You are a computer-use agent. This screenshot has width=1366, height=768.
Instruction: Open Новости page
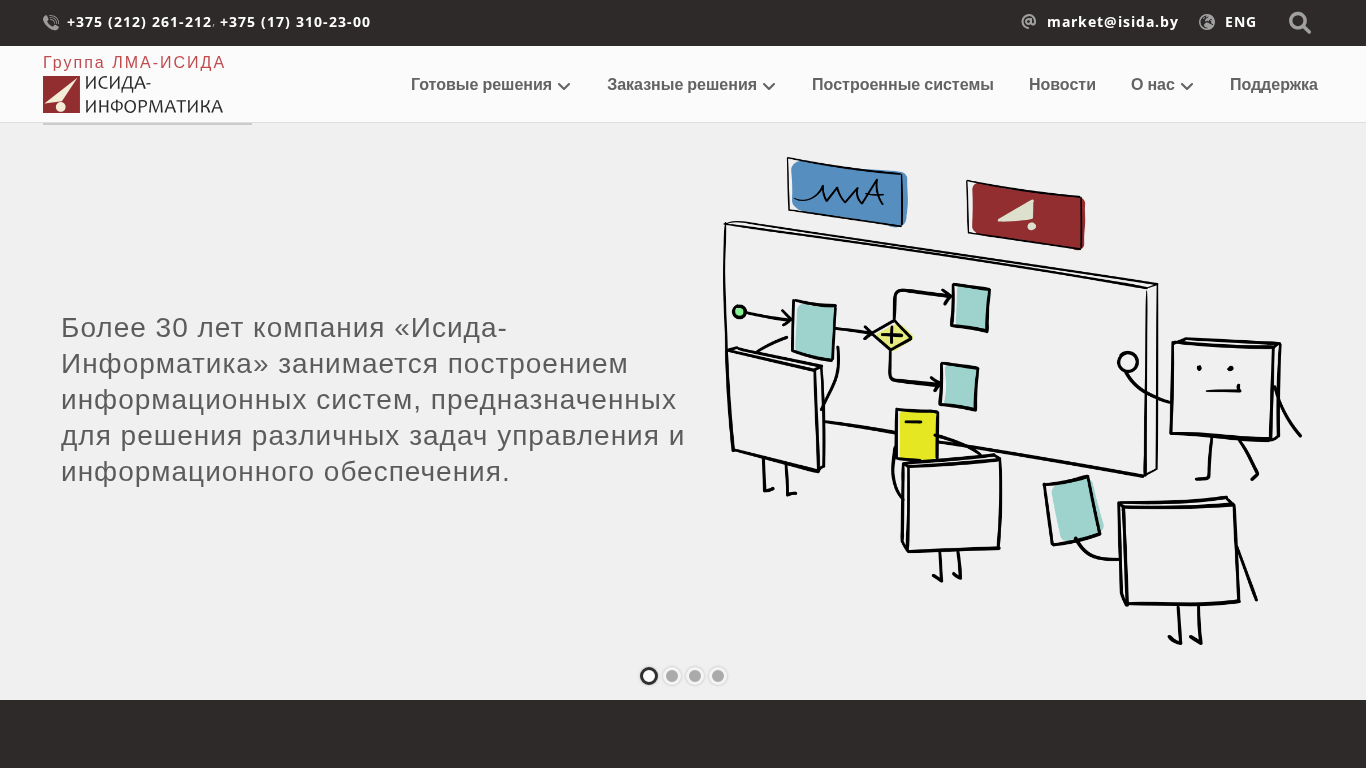[1062, 85]
